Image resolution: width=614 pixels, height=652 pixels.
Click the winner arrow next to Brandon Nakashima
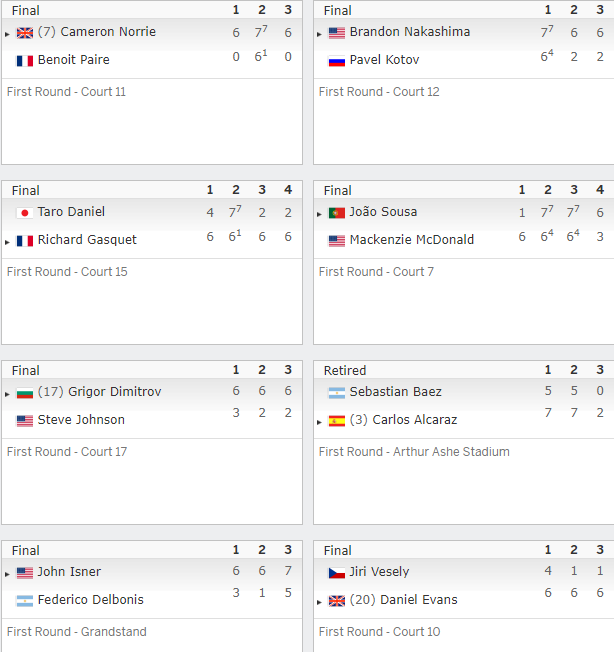pyautogui.click(x=319, y=34)
